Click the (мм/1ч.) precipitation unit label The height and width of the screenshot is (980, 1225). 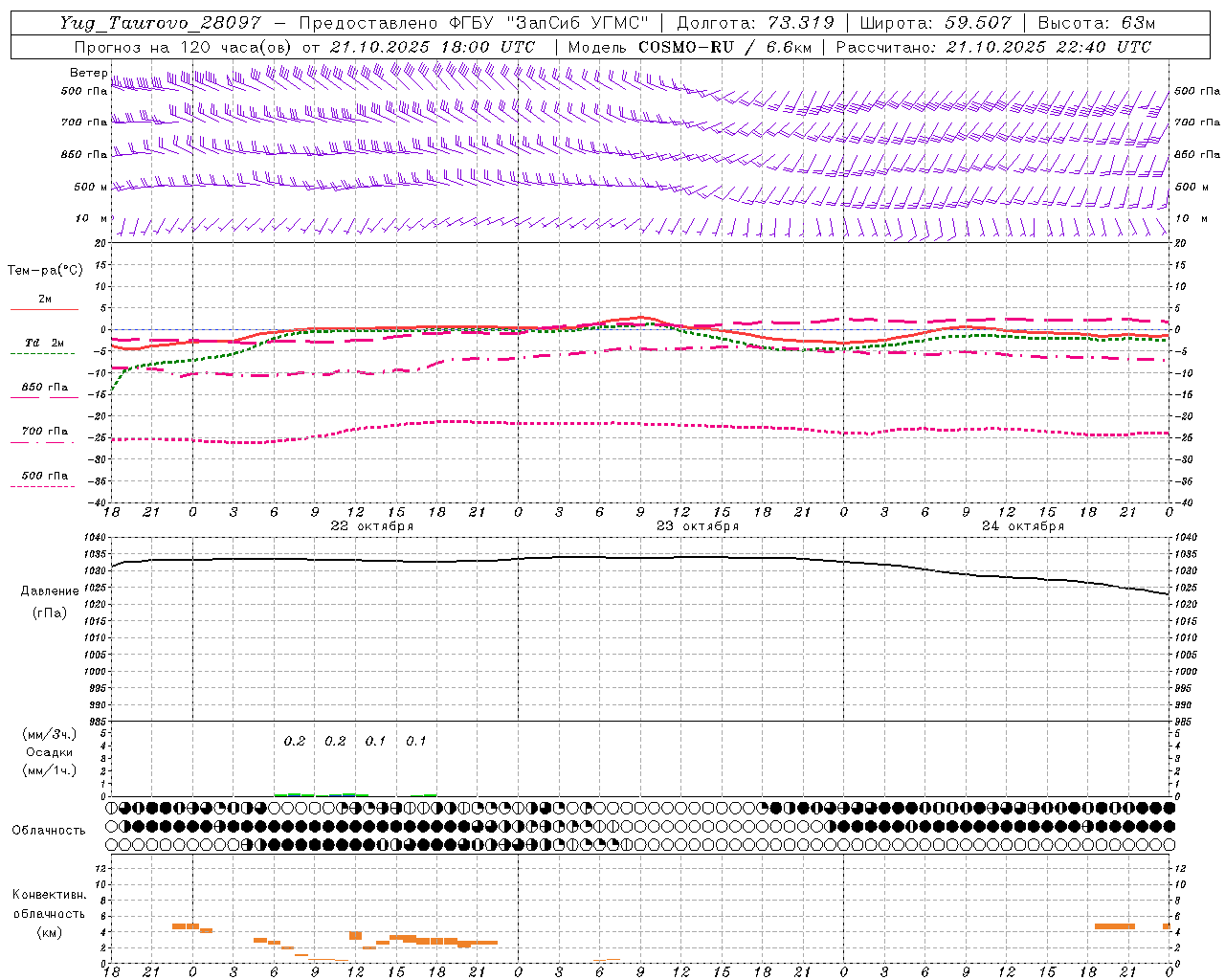[x=50, y=770]
